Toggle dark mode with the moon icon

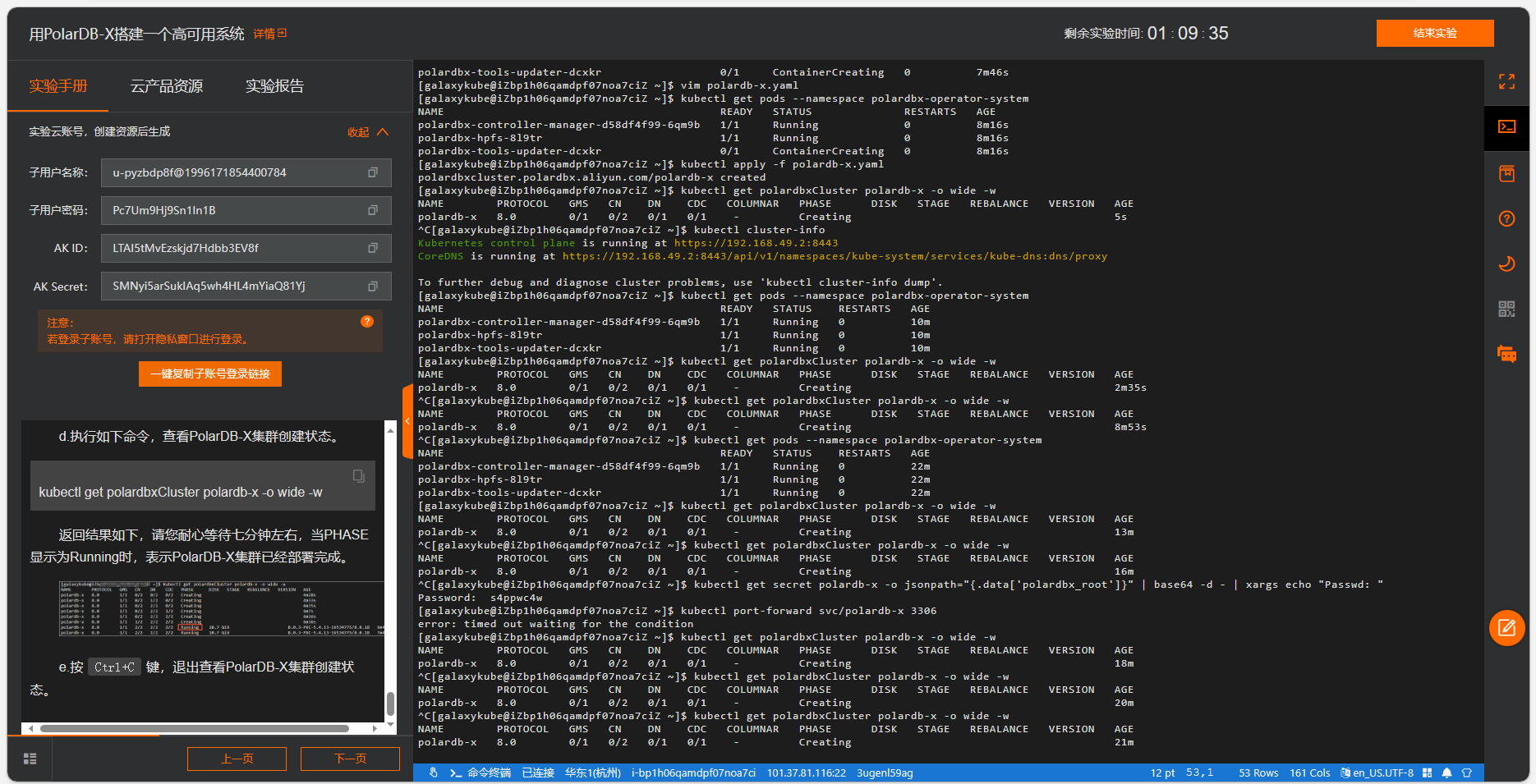pos(1506,264)
